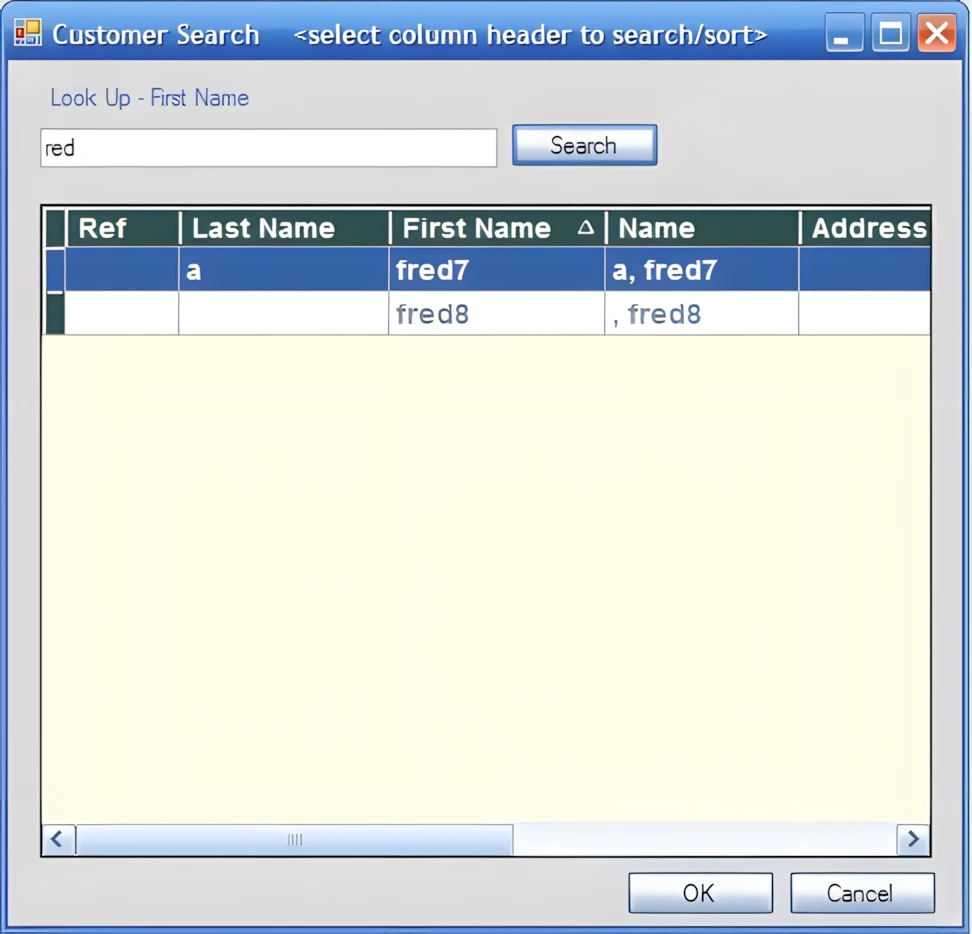972x934 pixels.
Task: Sort by the Ref column header
Action: 121,228
